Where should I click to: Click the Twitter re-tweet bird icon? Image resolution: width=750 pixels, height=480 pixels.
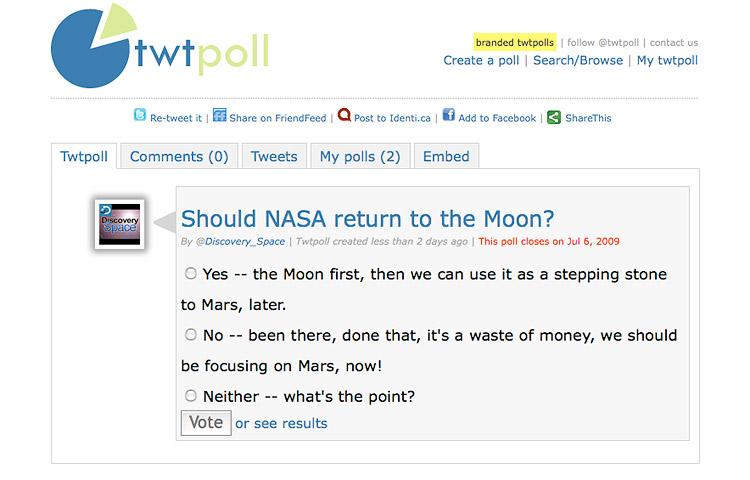[140, 116]
